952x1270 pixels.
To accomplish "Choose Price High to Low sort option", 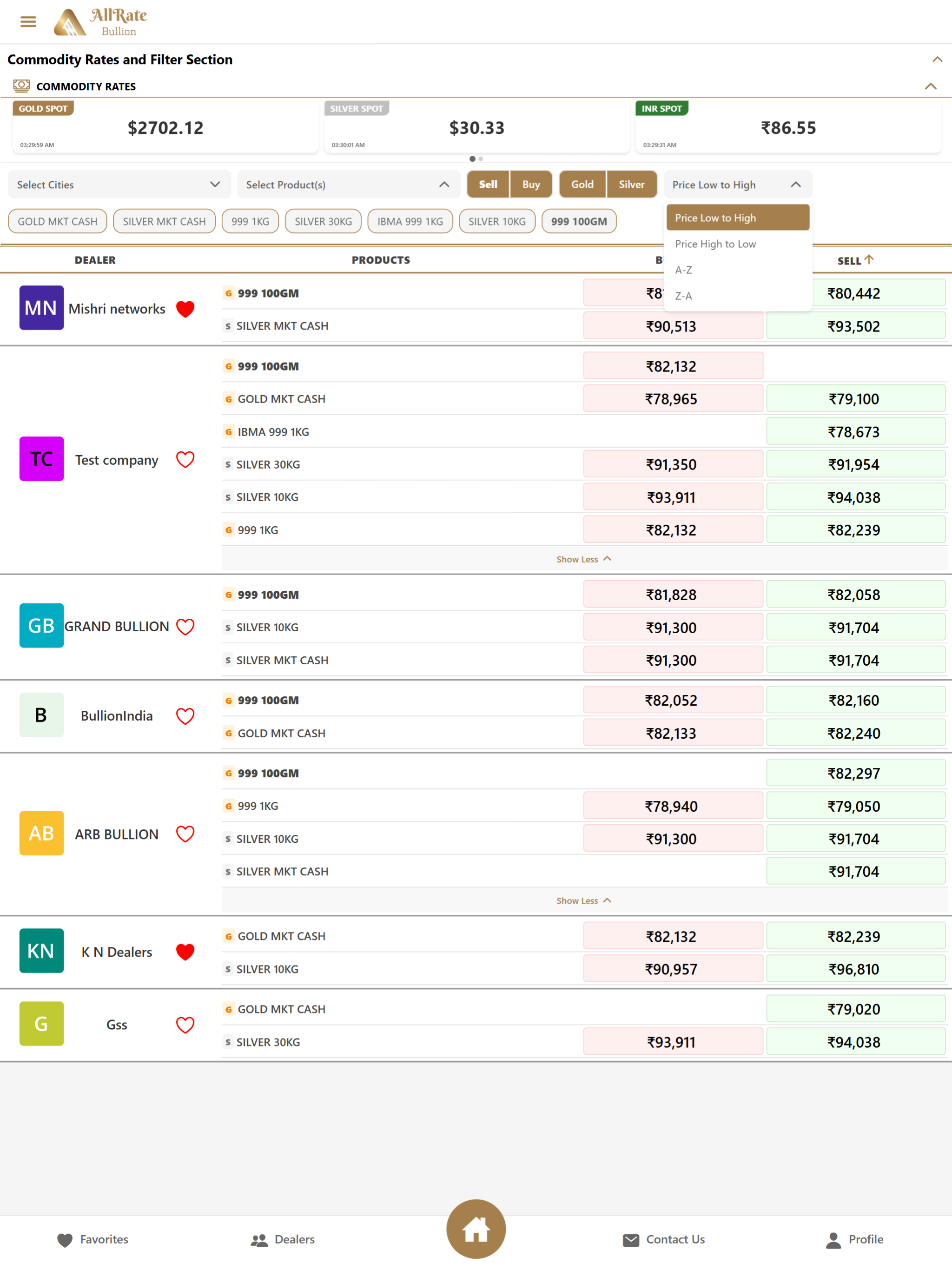I will coord(738,244).
